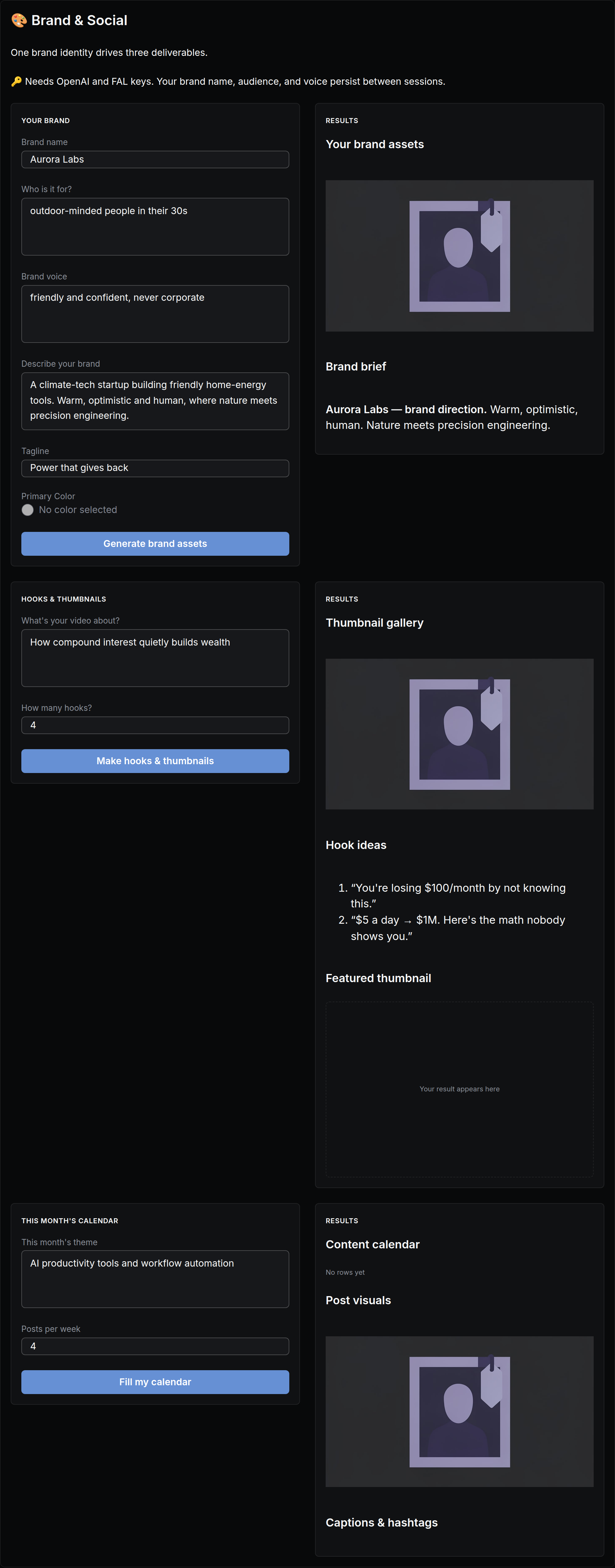Select hook idea about losing $100/month
This screenshot has width=615, height=1568.
pos(458,896)
